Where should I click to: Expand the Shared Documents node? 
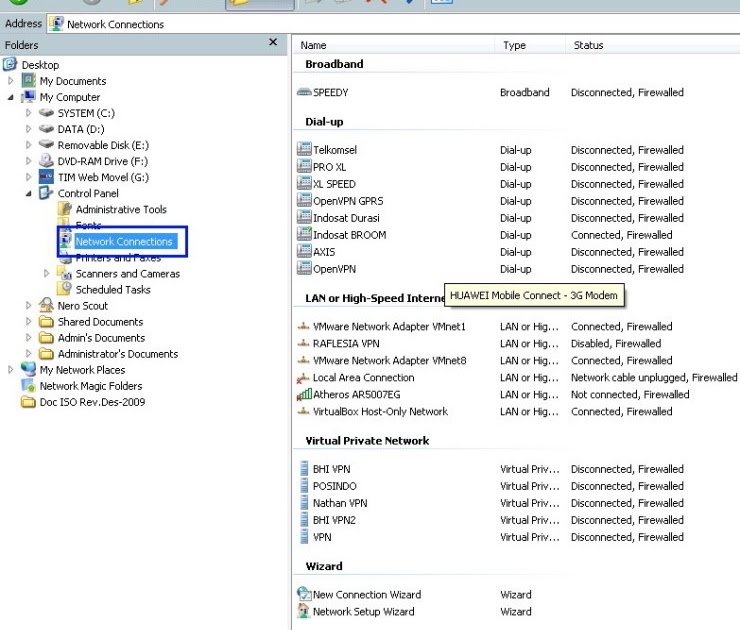28,321
